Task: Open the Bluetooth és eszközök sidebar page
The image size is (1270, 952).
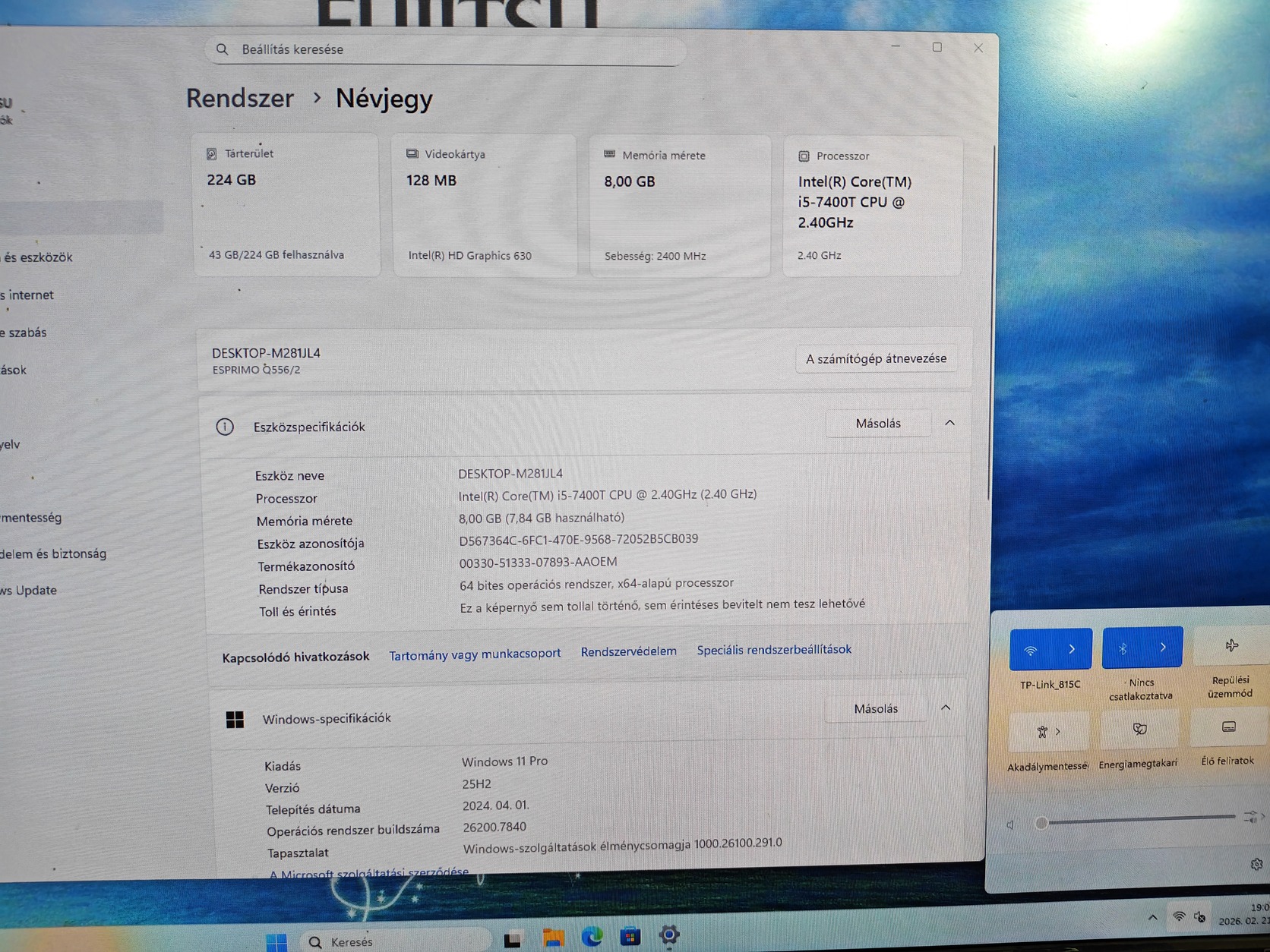Action: tap(36, 257)
